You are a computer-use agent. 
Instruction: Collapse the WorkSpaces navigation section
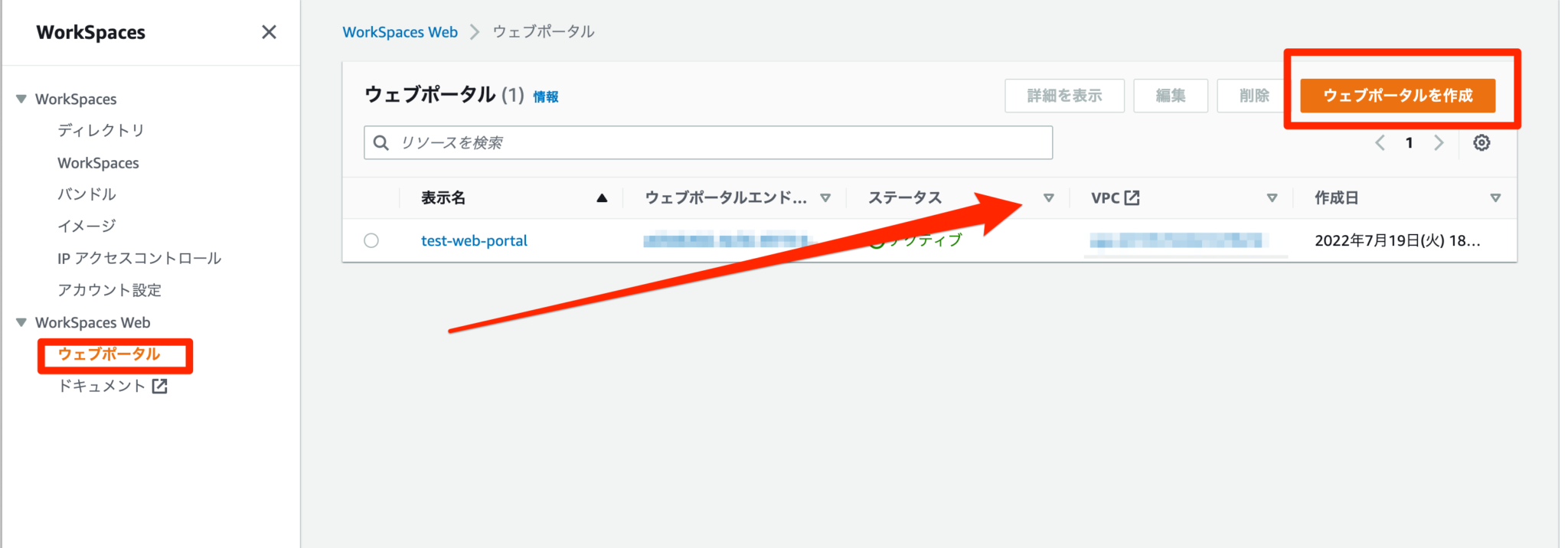coord(21,99)
